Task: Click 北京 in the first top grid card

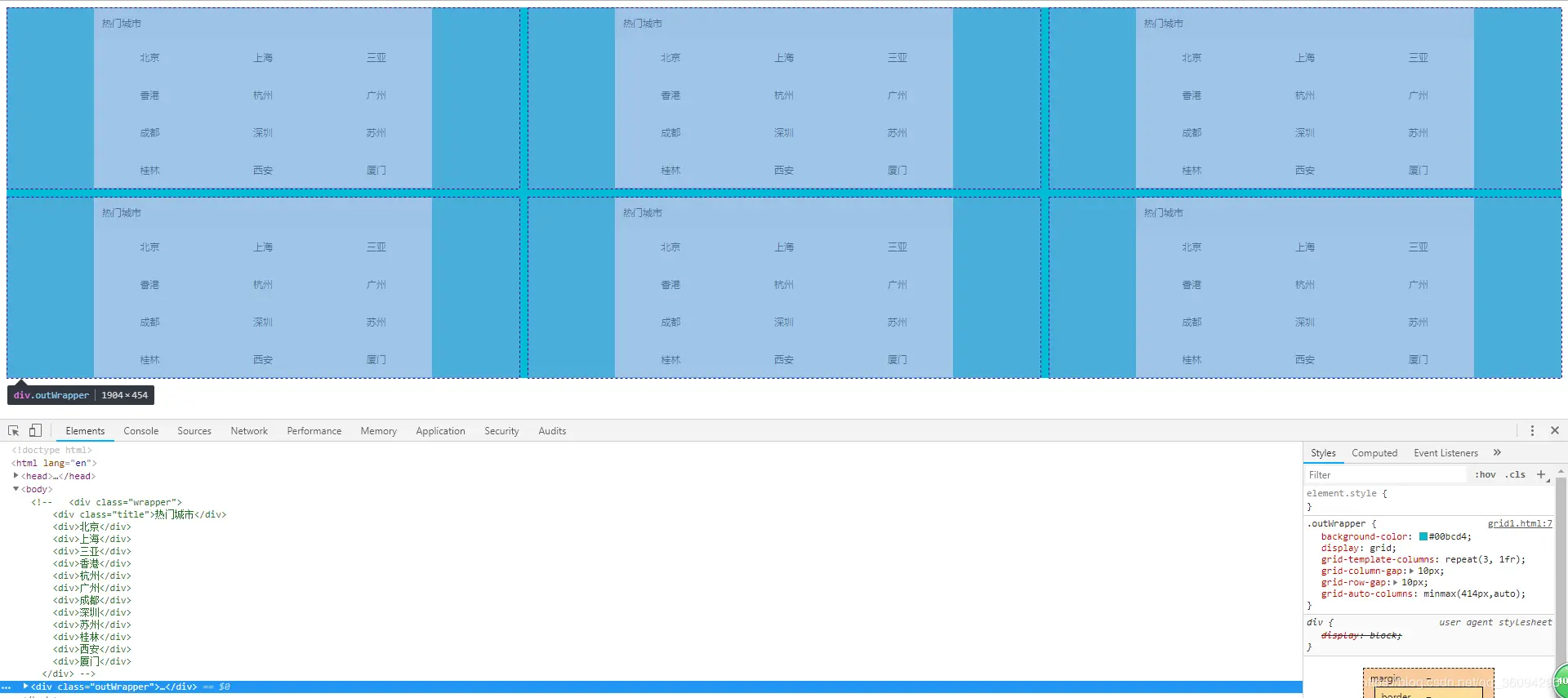Action: tap(149, 58)
